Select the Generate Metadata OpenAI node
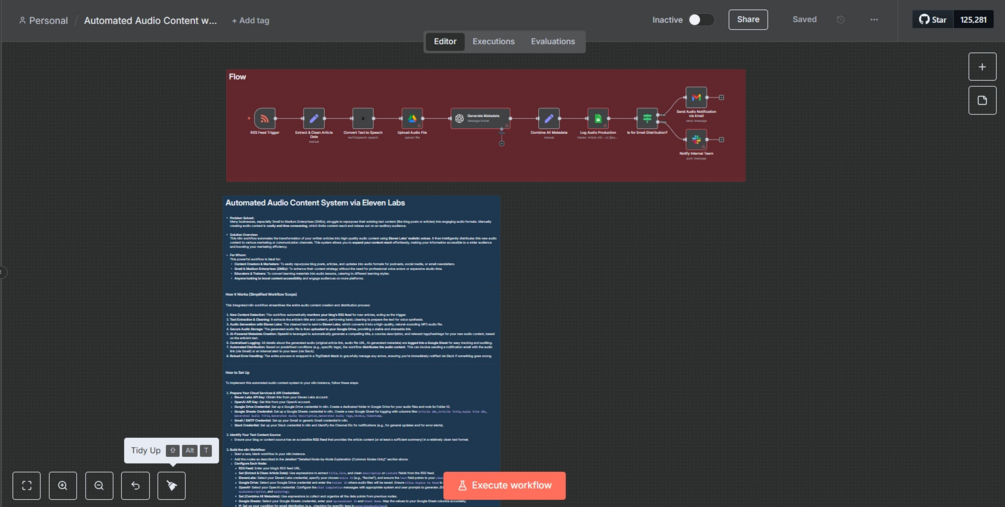The height and width of the screenshot is (507, 1005). [480, 119]
